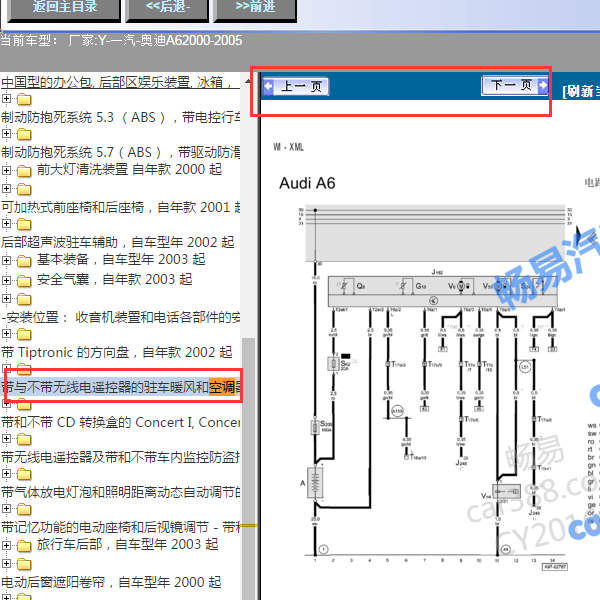Click the folder icon beside 基本装备
This screenshot has width=600, height=600.
coord(24,261)
